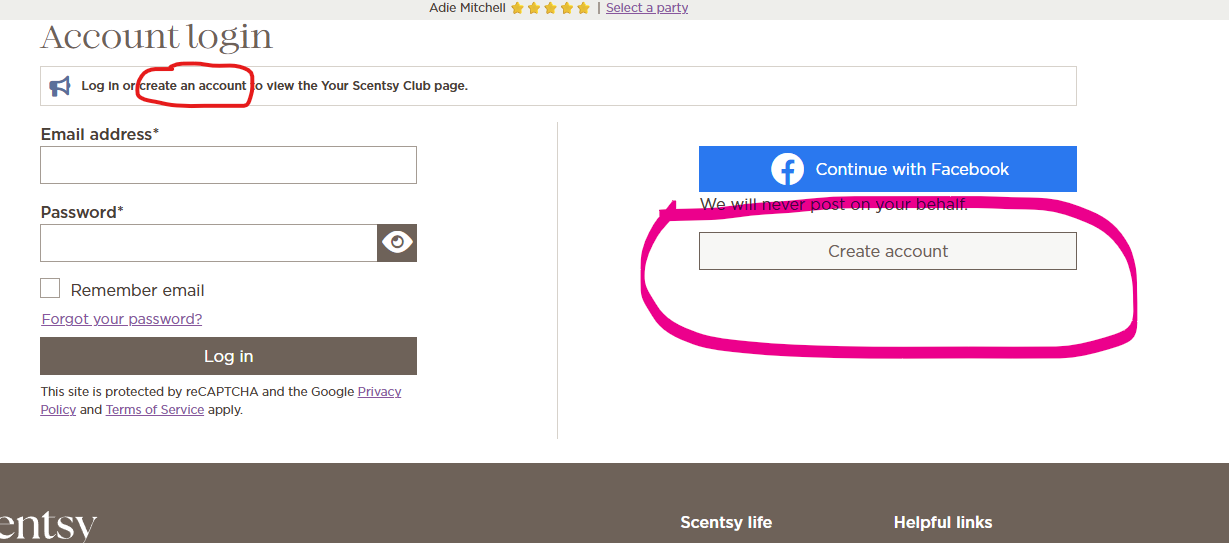Click Continue with Facebook button

coord(888,169)
